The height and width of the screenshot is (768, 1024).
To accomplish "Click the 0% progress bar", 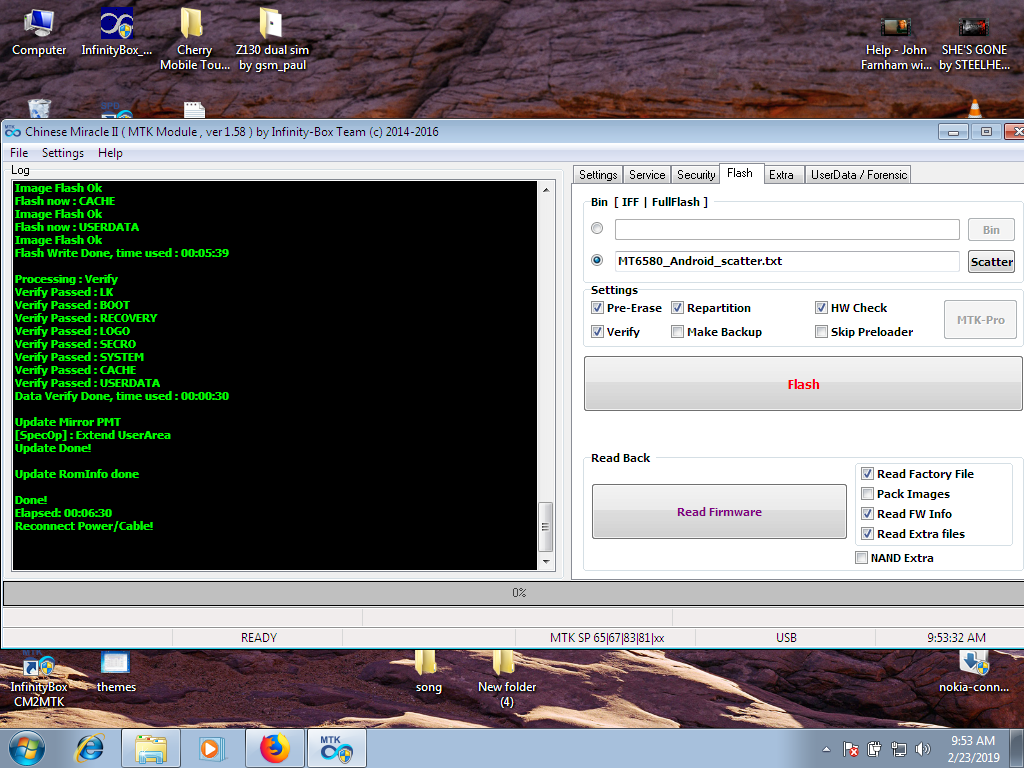I will [x=513, y=593].
